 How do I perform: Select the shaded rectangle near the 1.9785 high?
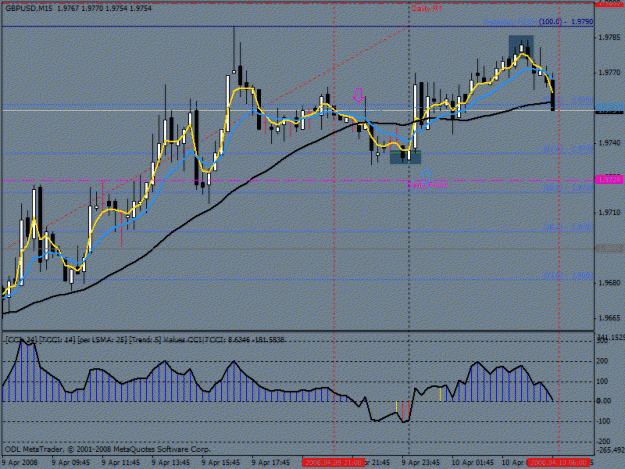[521, 46]
